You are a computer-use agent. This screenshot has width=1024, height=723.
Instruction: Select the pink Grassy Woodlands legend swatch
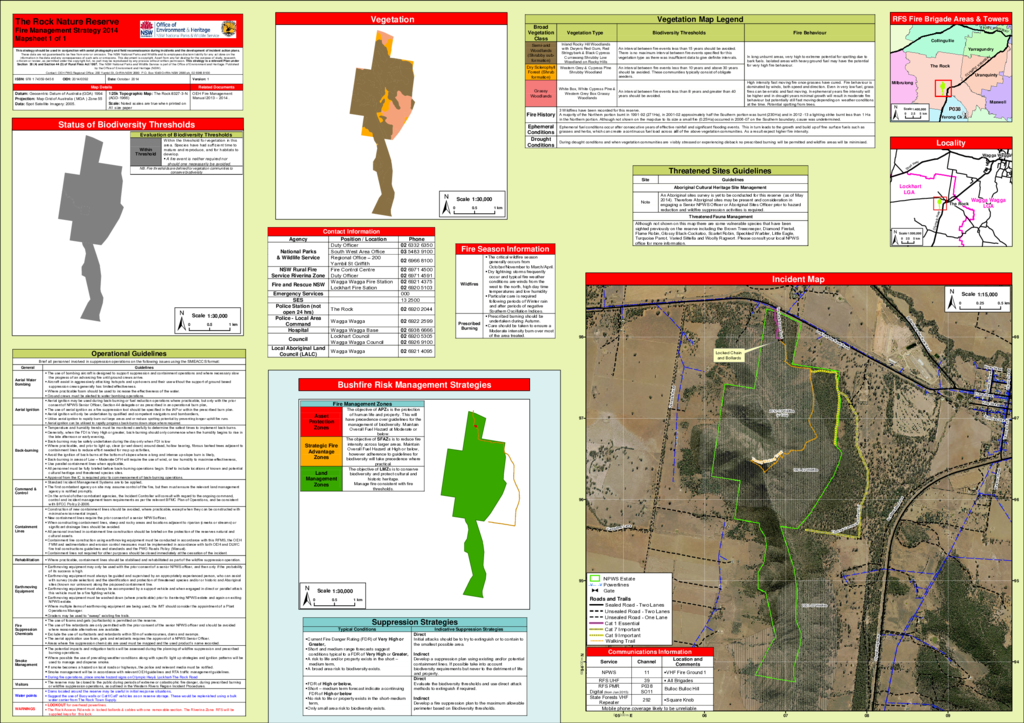(540, 93)
